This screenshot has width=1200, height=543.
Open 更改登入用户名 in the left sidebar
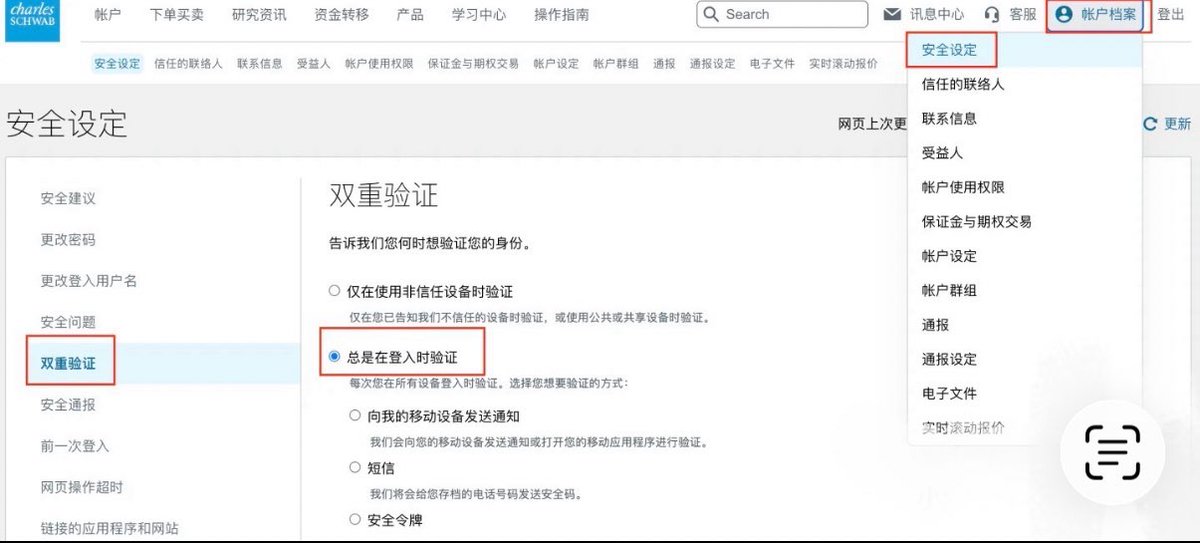(89, 281)
